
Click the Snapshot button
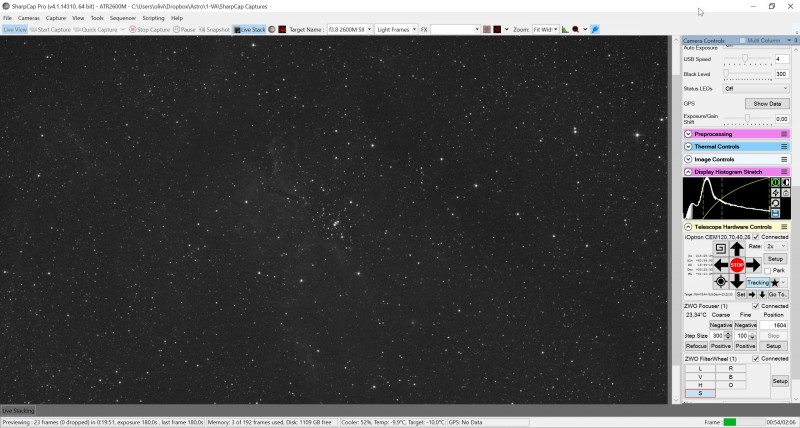click(x=214, y=30)
